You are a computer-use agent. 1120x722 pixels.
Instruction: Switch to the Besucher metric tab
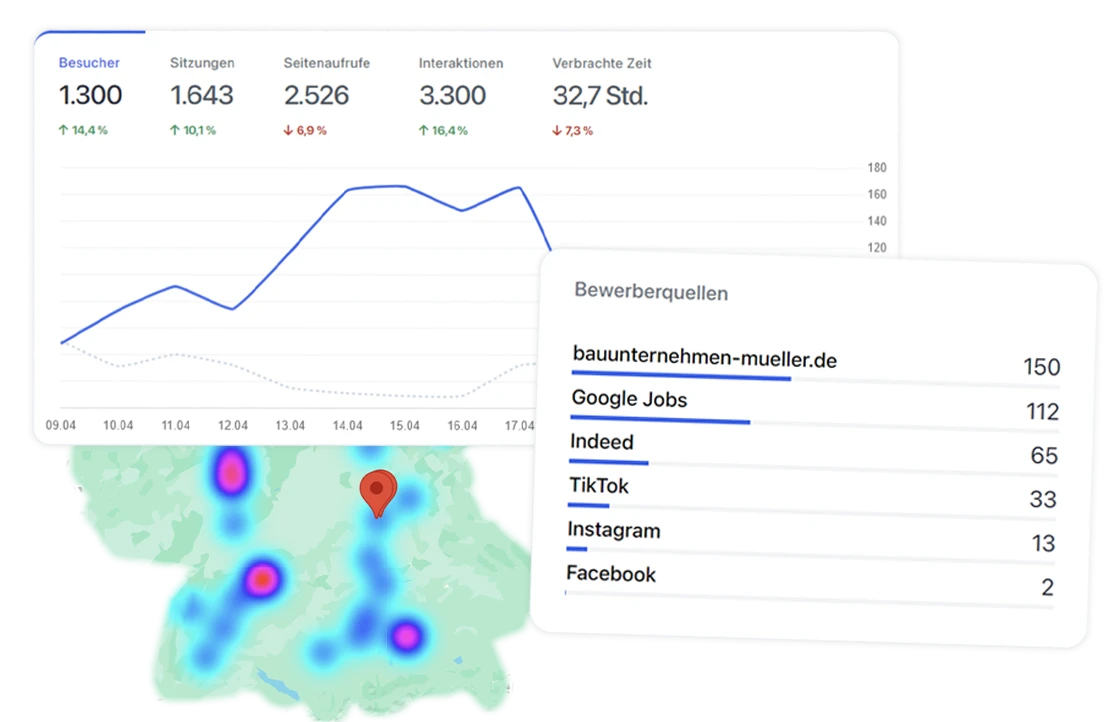89,62
